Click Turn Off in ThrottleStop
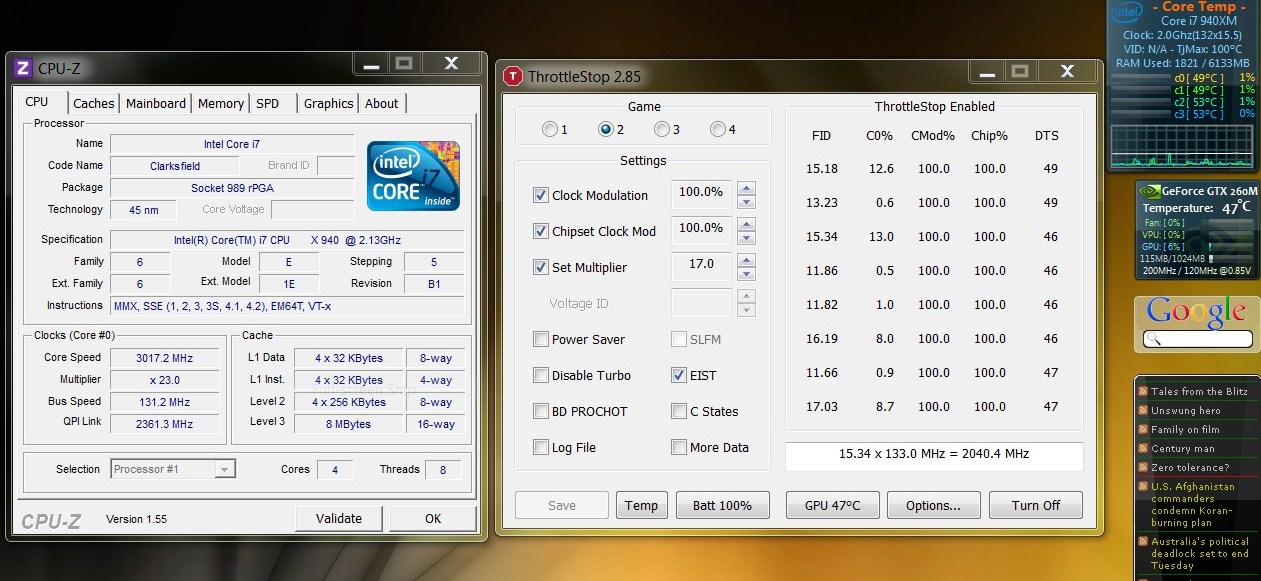Viewport: 1261px width, 581px height. coord(1036,505)
